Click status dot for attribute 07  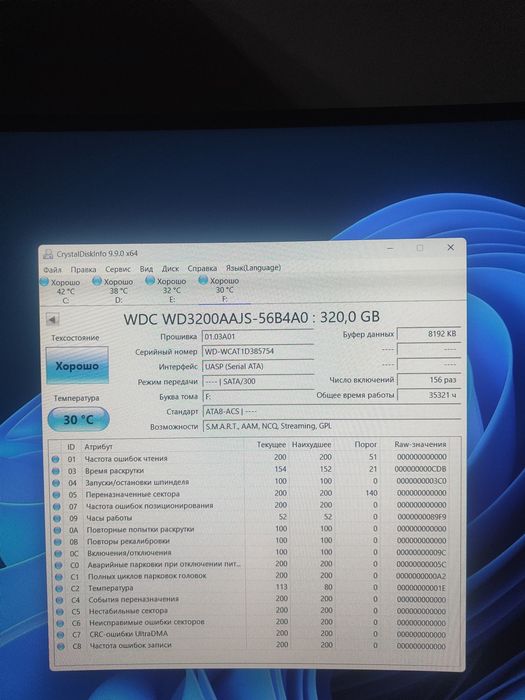(57, 507)
